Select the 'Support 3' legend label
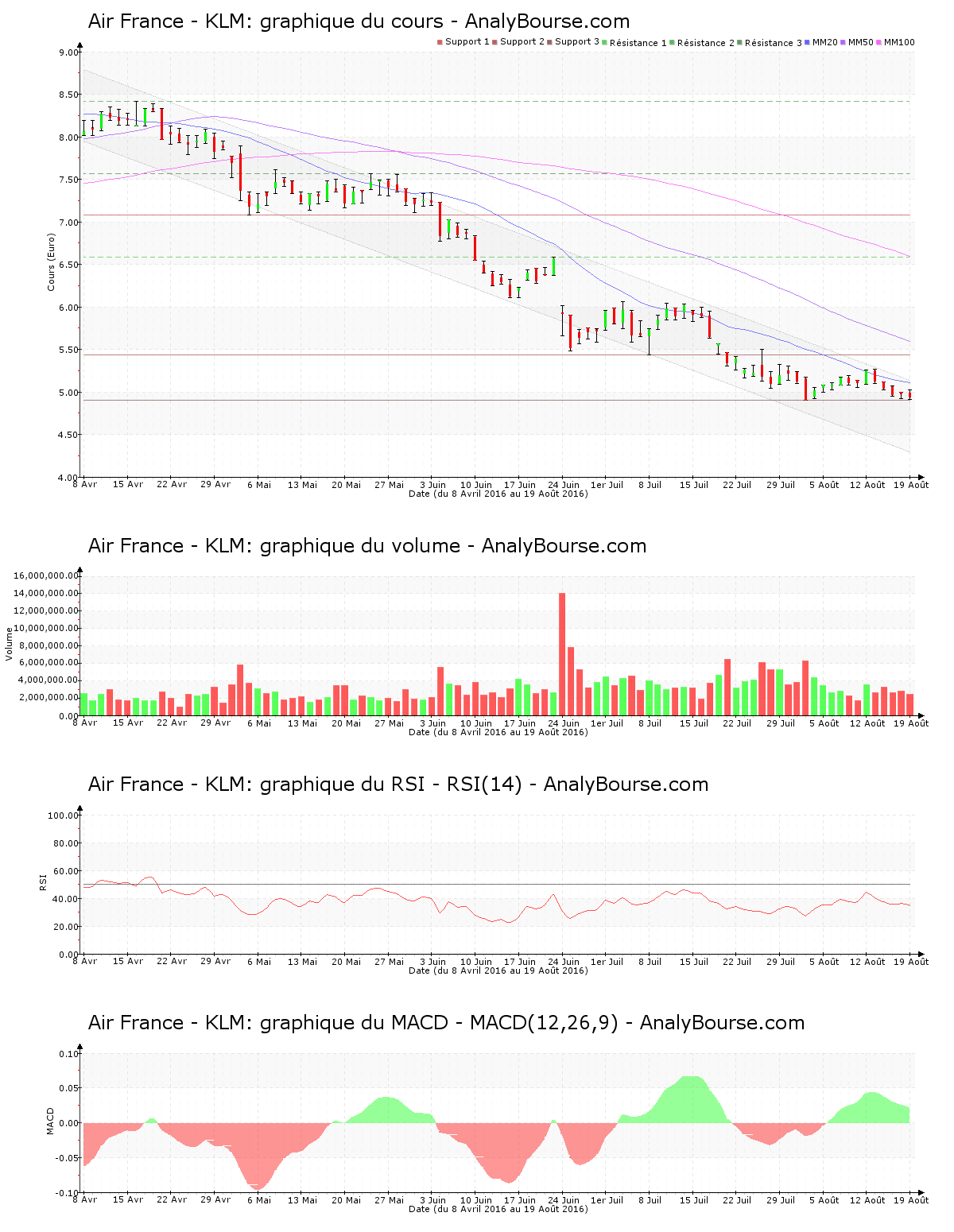The width and height of the screenshot is (954, 1232). coord(577,42)
